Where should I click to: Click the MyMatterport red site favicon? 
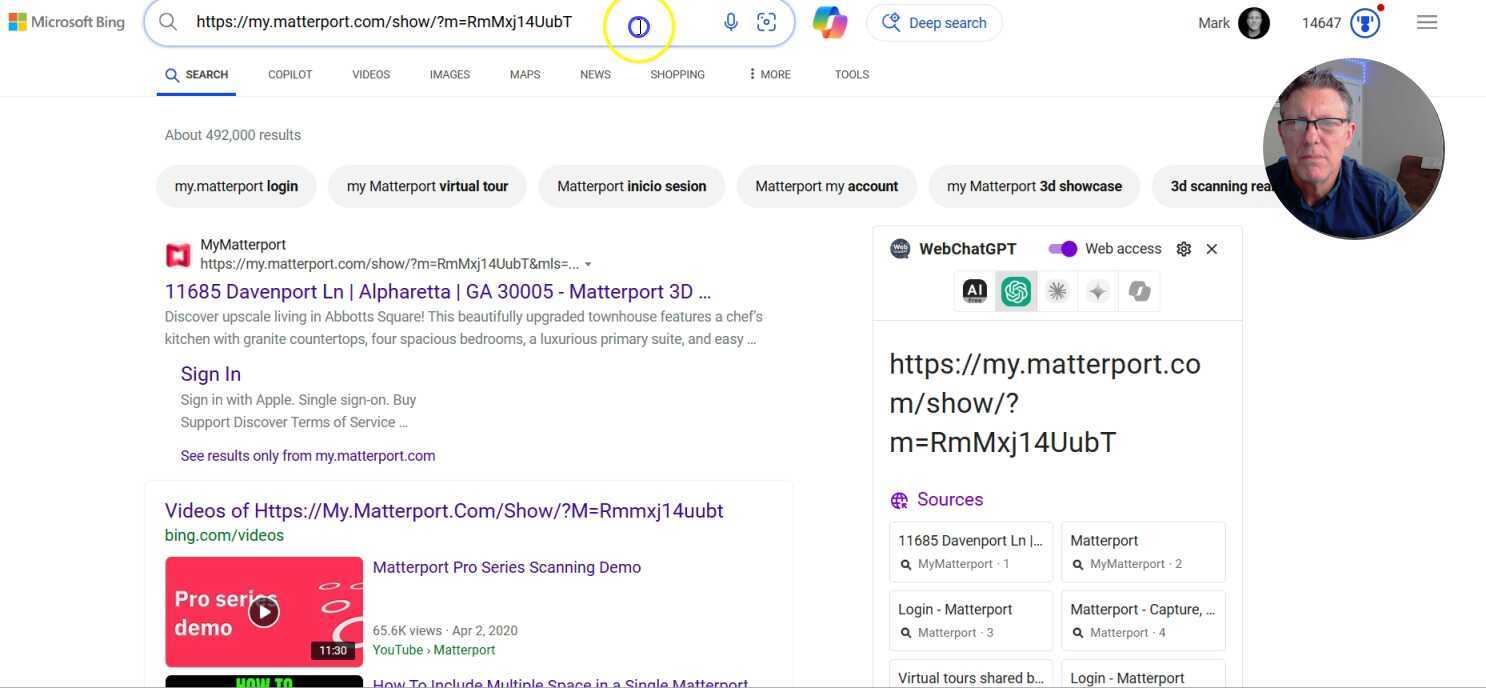coord(178,255)
